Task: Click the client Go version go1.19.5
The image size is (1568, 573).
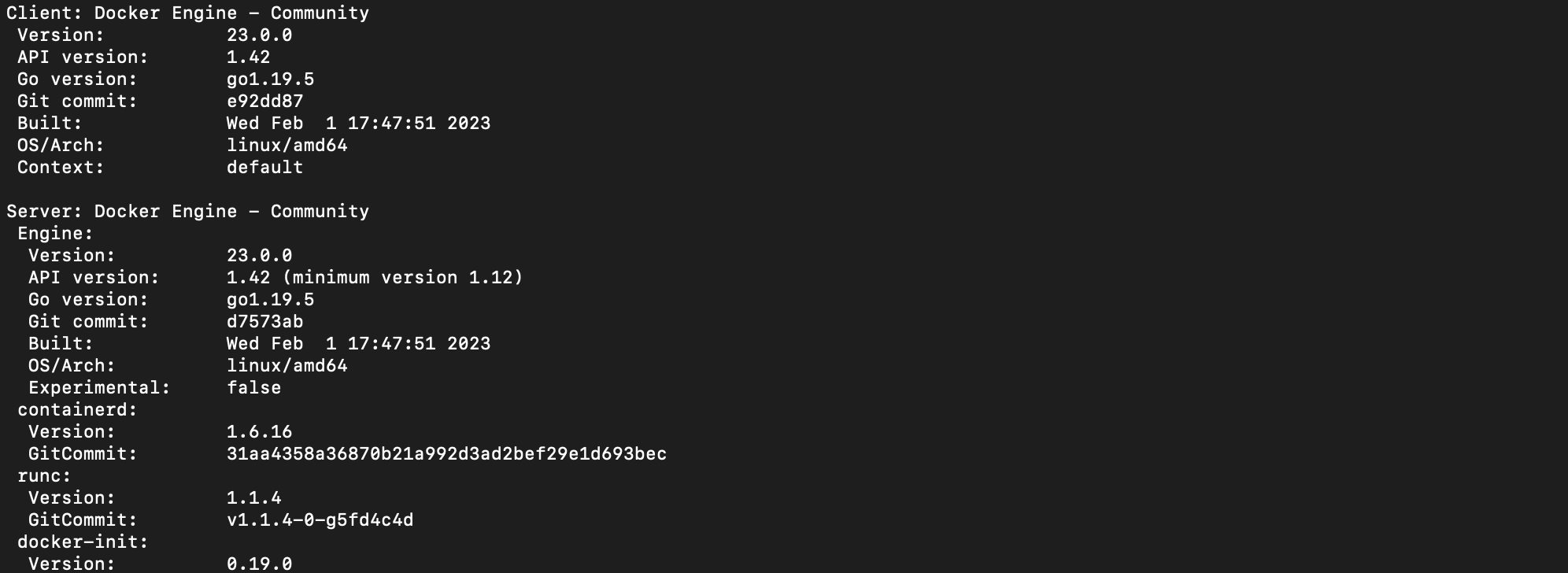Action: click(x=270, y=79)
